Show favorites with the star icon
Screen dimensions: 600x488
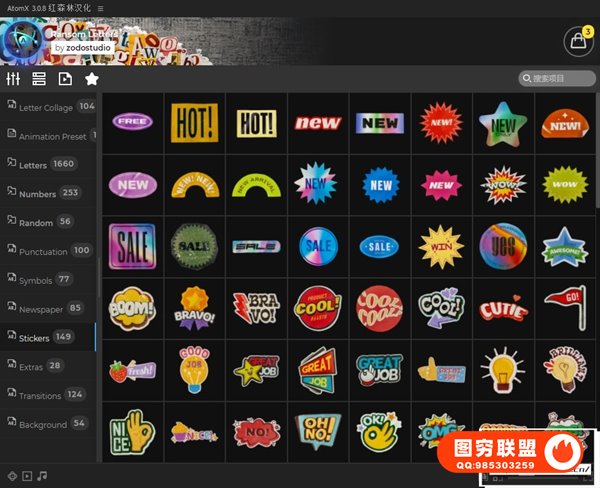tap(92, 79)
